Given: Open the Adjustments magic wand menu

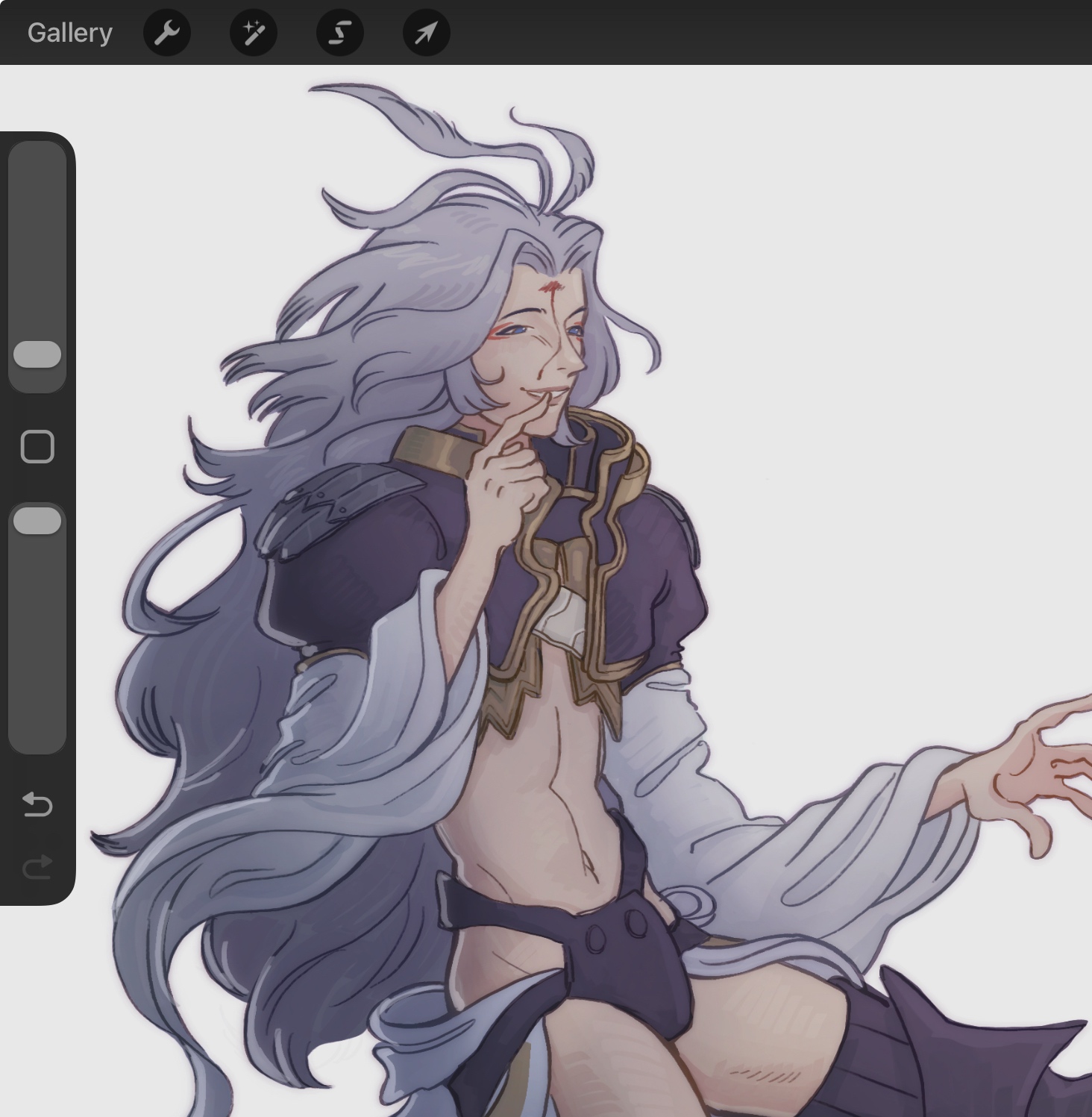Looking at the screenshot, I should tap(254, 33).
